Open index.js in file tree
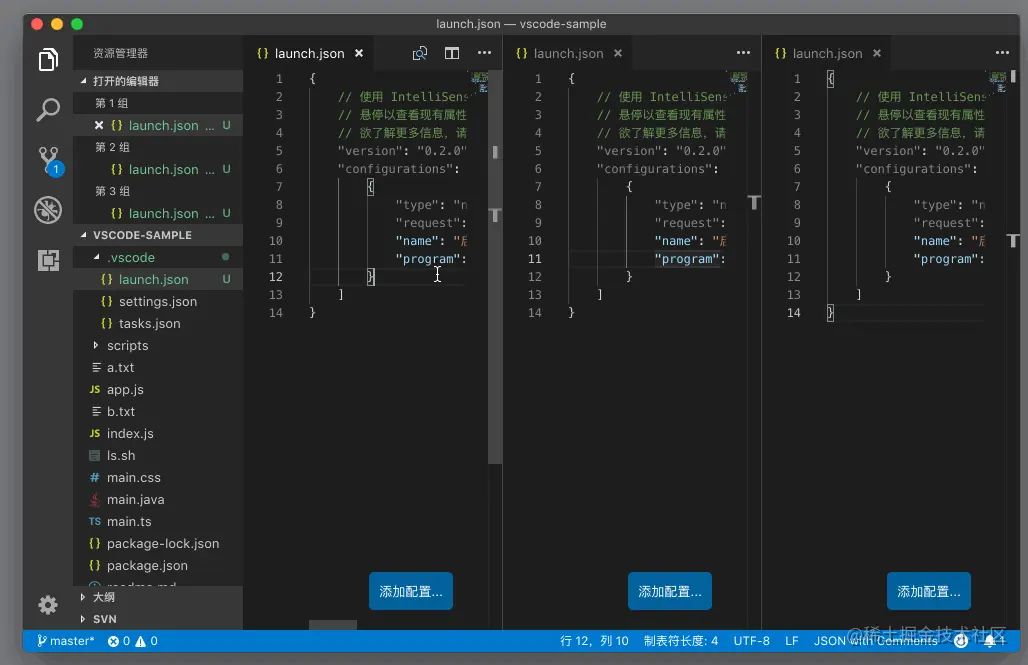This screenshot has width=1028, height=665. point(158,433)
